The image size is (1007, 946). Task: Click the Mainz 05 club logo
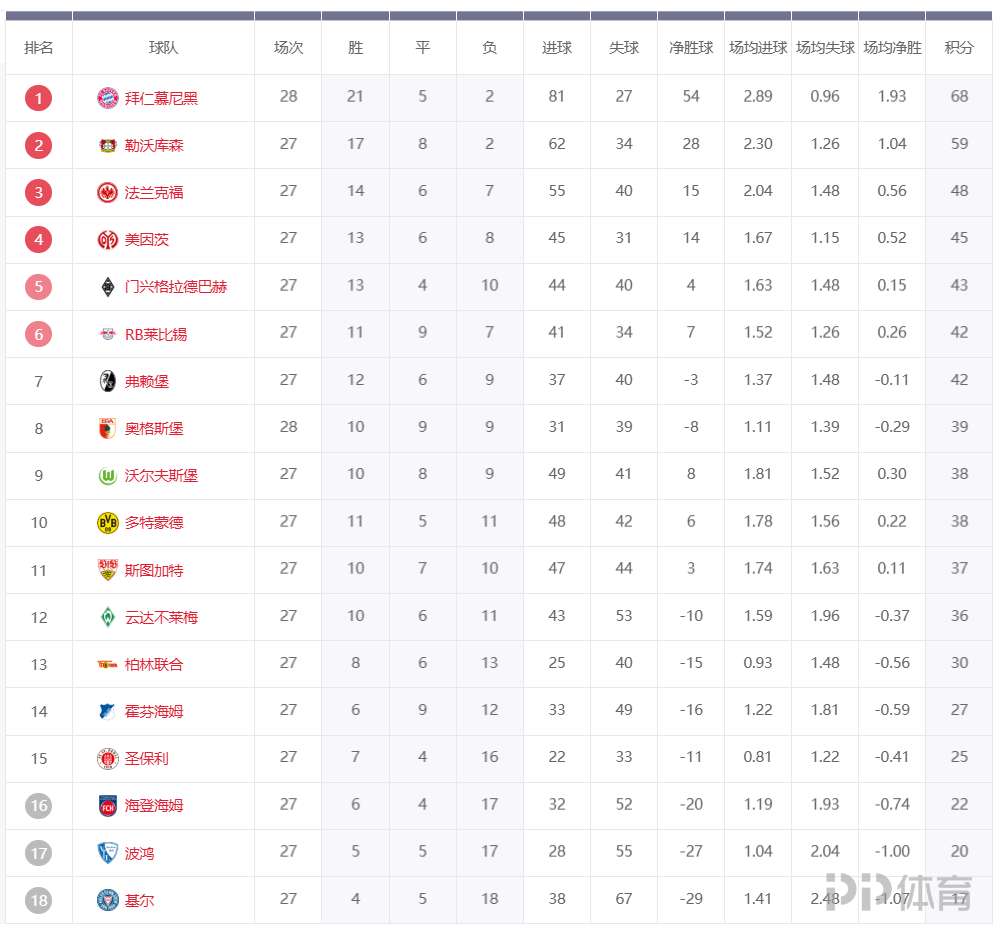[107, 240]
